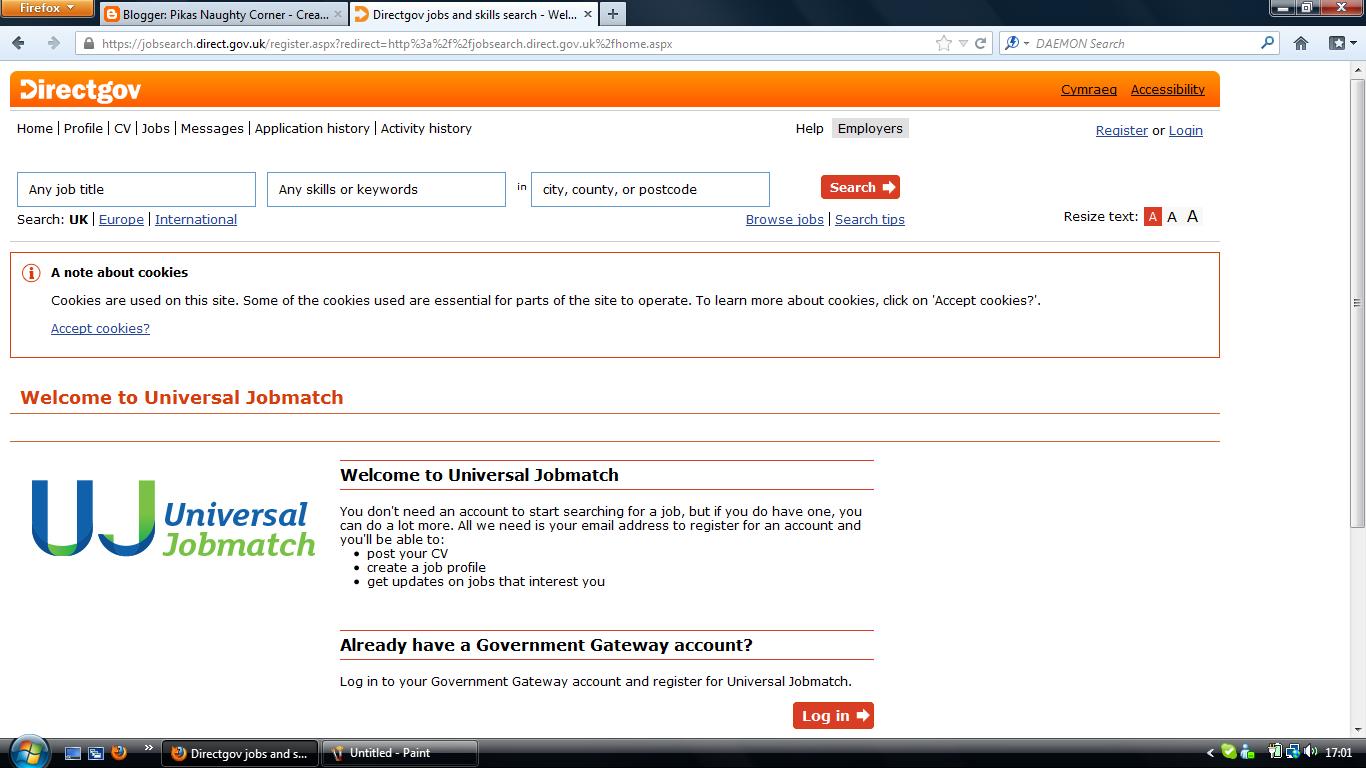
Task: Launch Firefox from the quick launch bar
Action: point(119,753)
